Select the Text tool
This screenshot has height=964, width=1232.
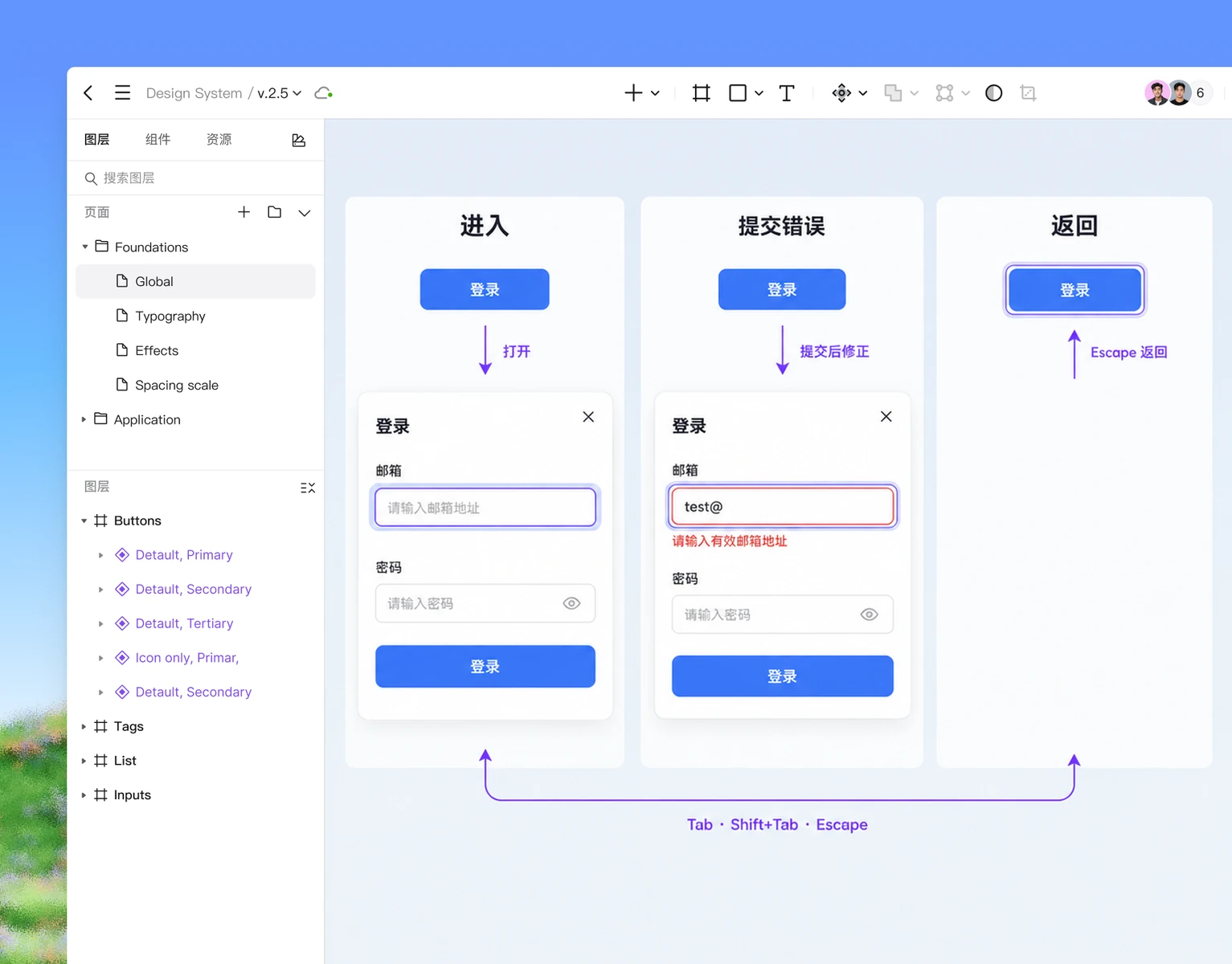[x=787, y=93]
